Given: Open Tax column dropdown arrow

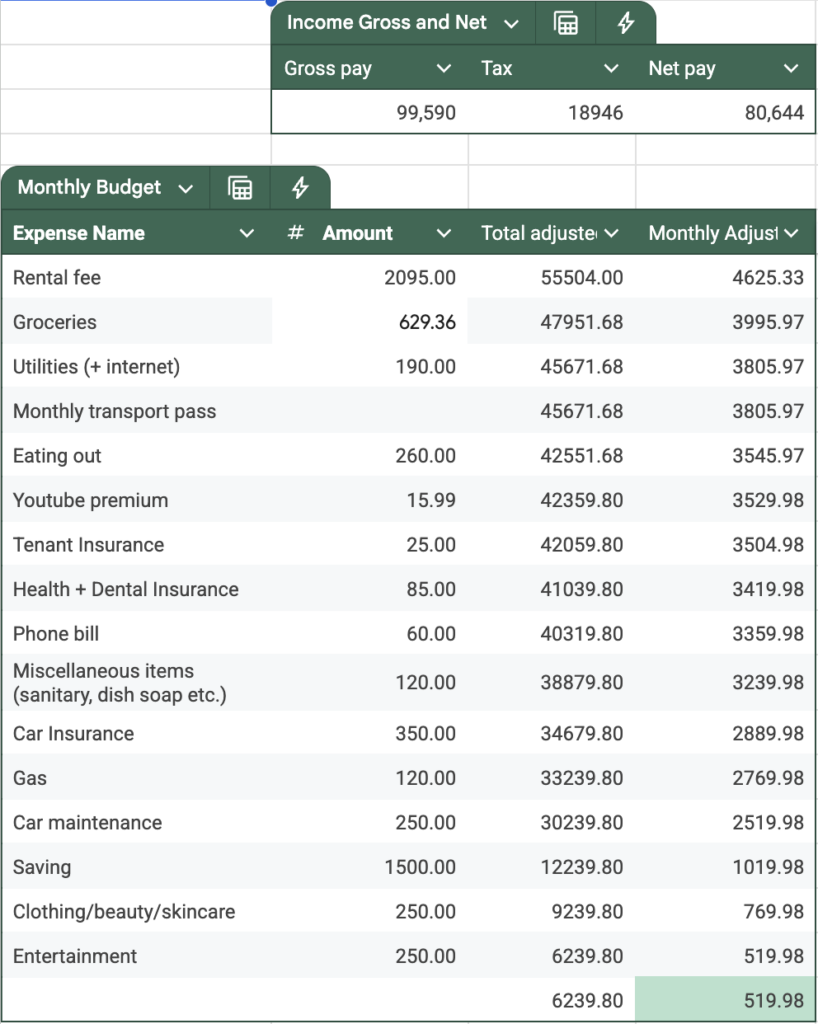Looking at the screenshot, I should (x=611, y=69).
